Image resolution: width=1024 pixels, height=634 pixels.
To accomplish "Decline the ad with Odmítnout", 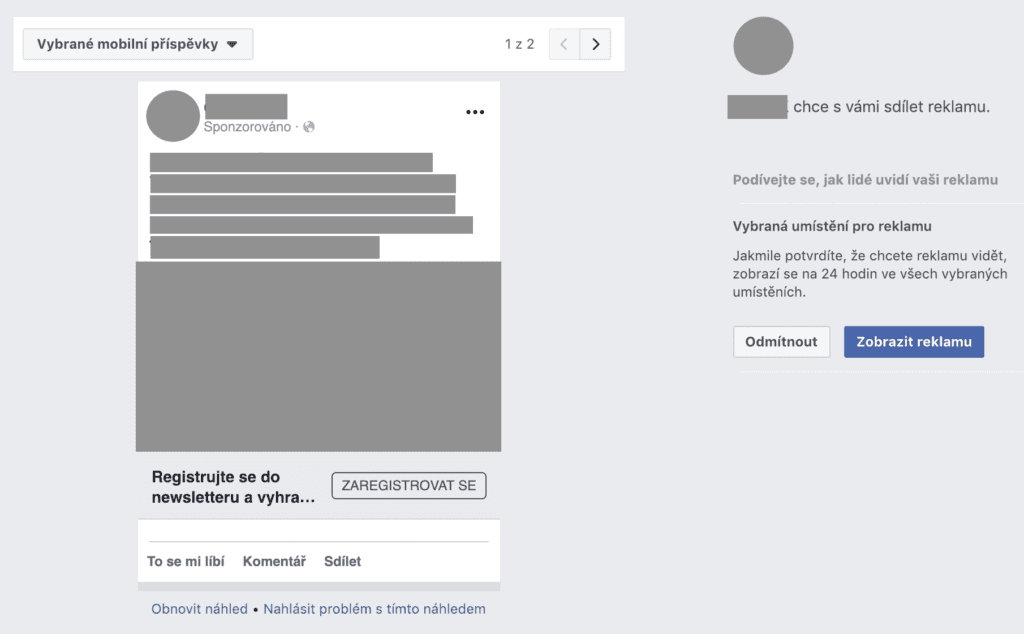I will (x=781, y=342).
